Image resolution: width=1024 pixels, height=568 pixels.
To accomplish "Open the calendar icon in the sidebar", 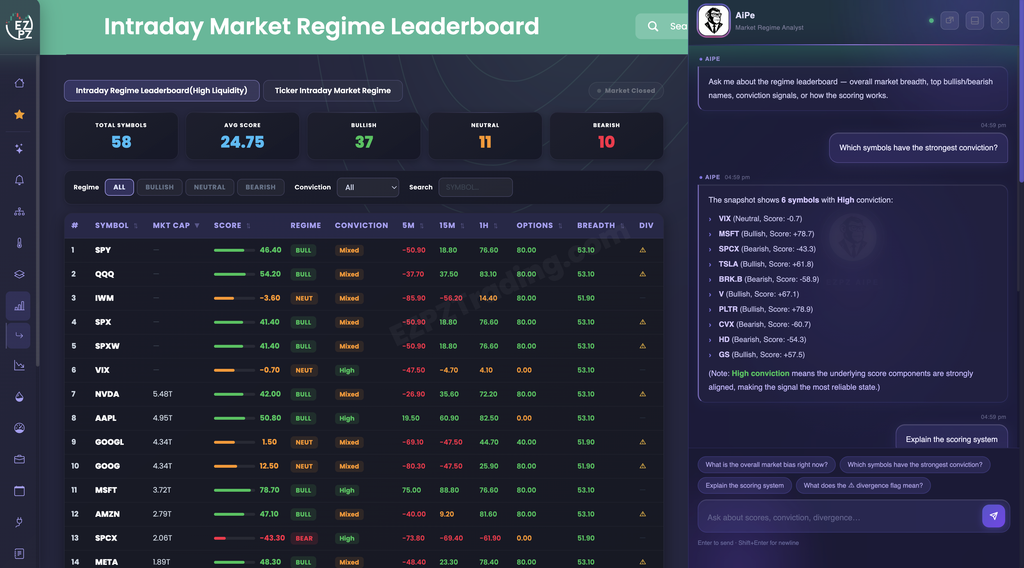I will point(20,491).
